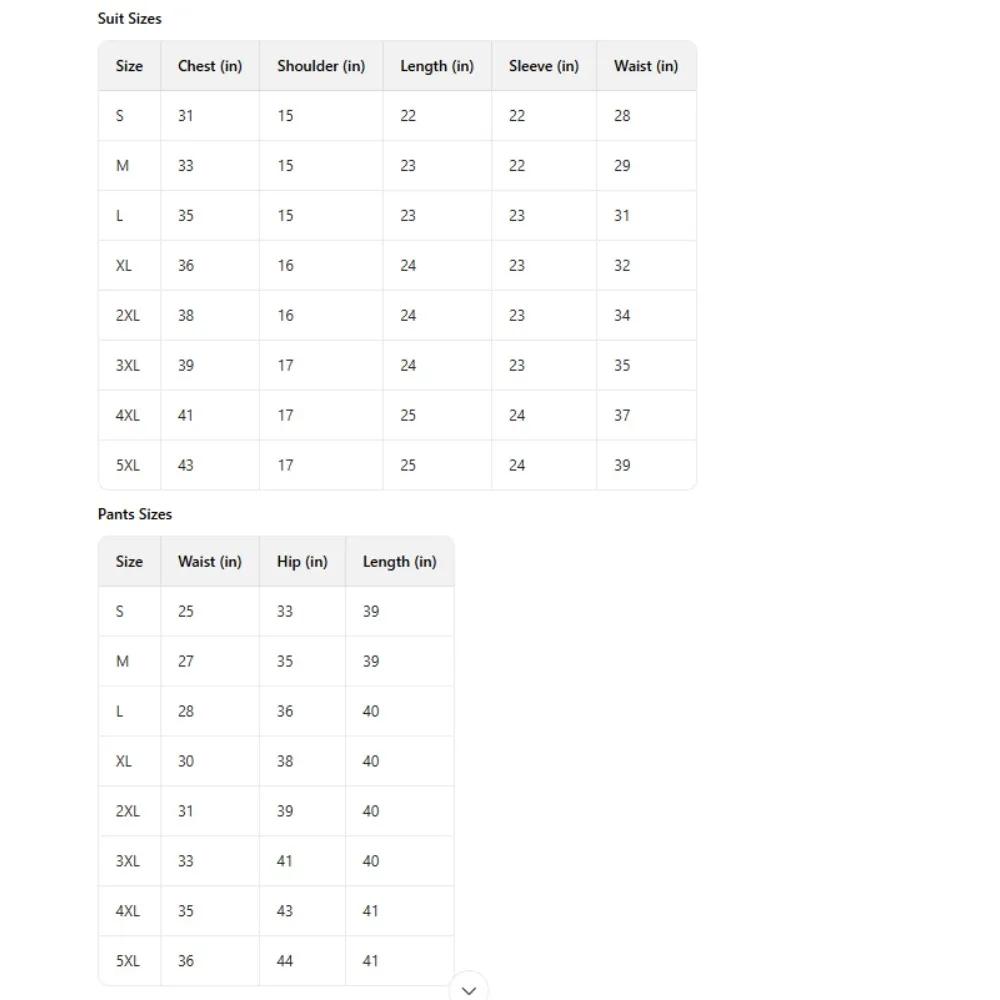Click hip value 44 in pants table
Viewport: 1000px width, 1000px height.
point(285,960)
